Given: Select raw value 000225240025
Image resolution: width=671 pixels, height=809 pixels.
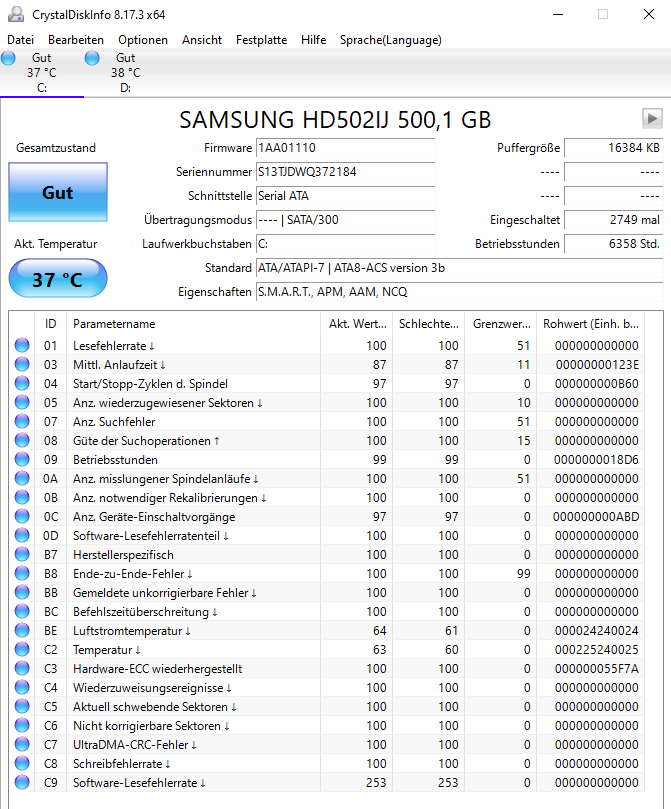Looking at the screenshot, I should pos(597,650).
